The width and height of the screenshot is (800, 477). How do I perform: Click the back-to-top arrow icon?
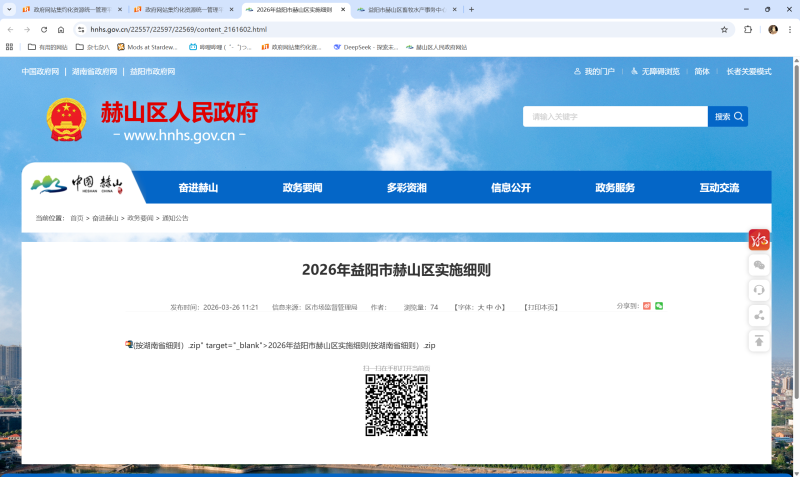pos(759,341)
